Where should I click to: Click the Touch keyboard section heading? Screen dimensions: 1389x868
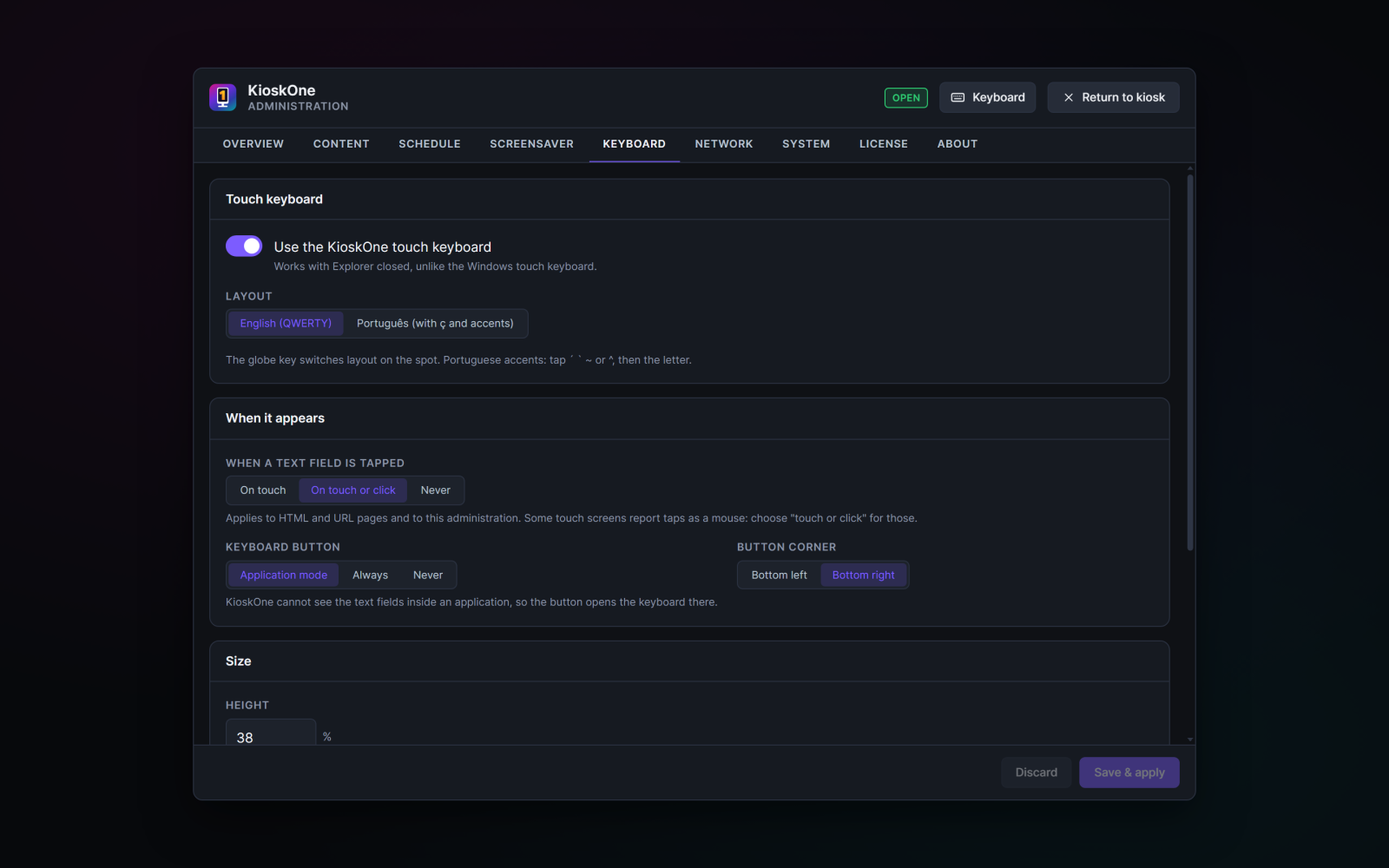tap(274, 199)
